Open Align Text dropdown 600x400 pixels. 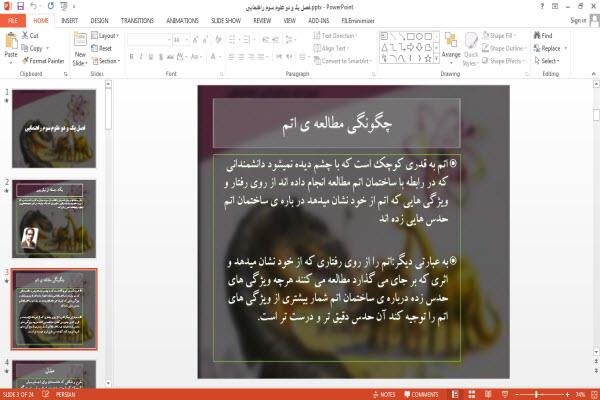[x=331, y=48]
